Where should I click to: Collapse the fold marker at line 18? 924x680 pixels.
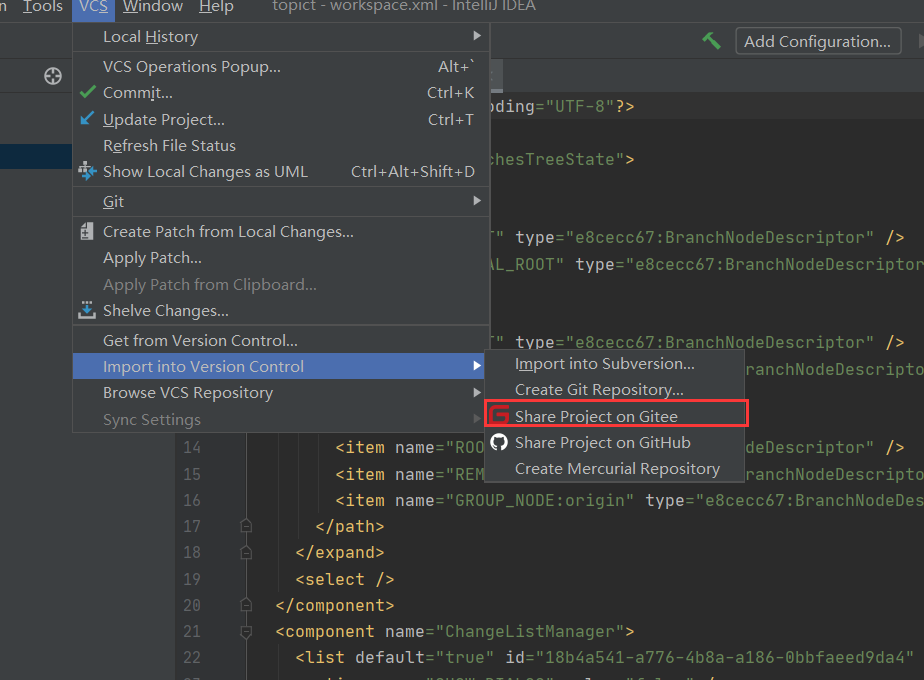pos(246,552)
